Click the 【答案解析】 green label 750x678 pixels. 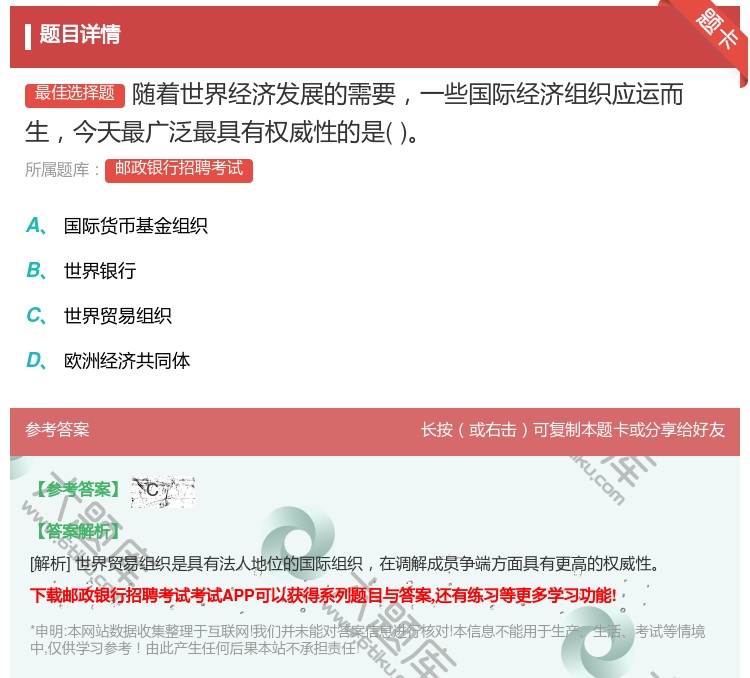pyautogui.click(x=77, y=531)
